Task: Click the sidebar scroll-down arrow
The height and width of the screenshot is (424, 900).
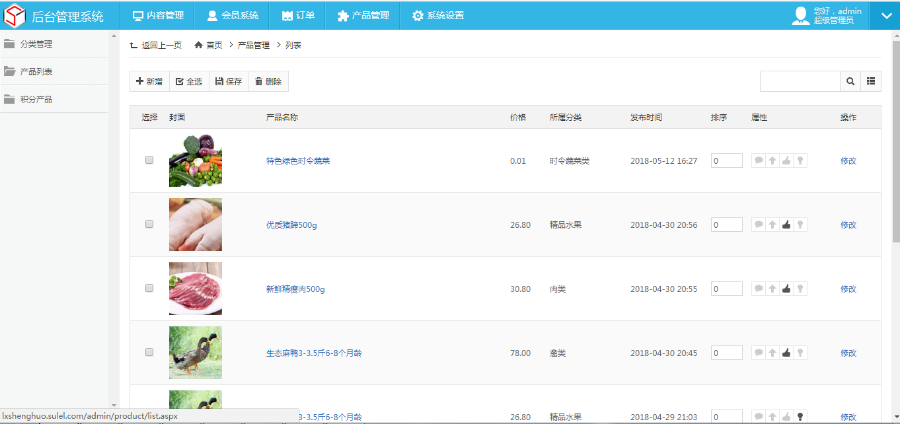Action: (x=114, y=405)
